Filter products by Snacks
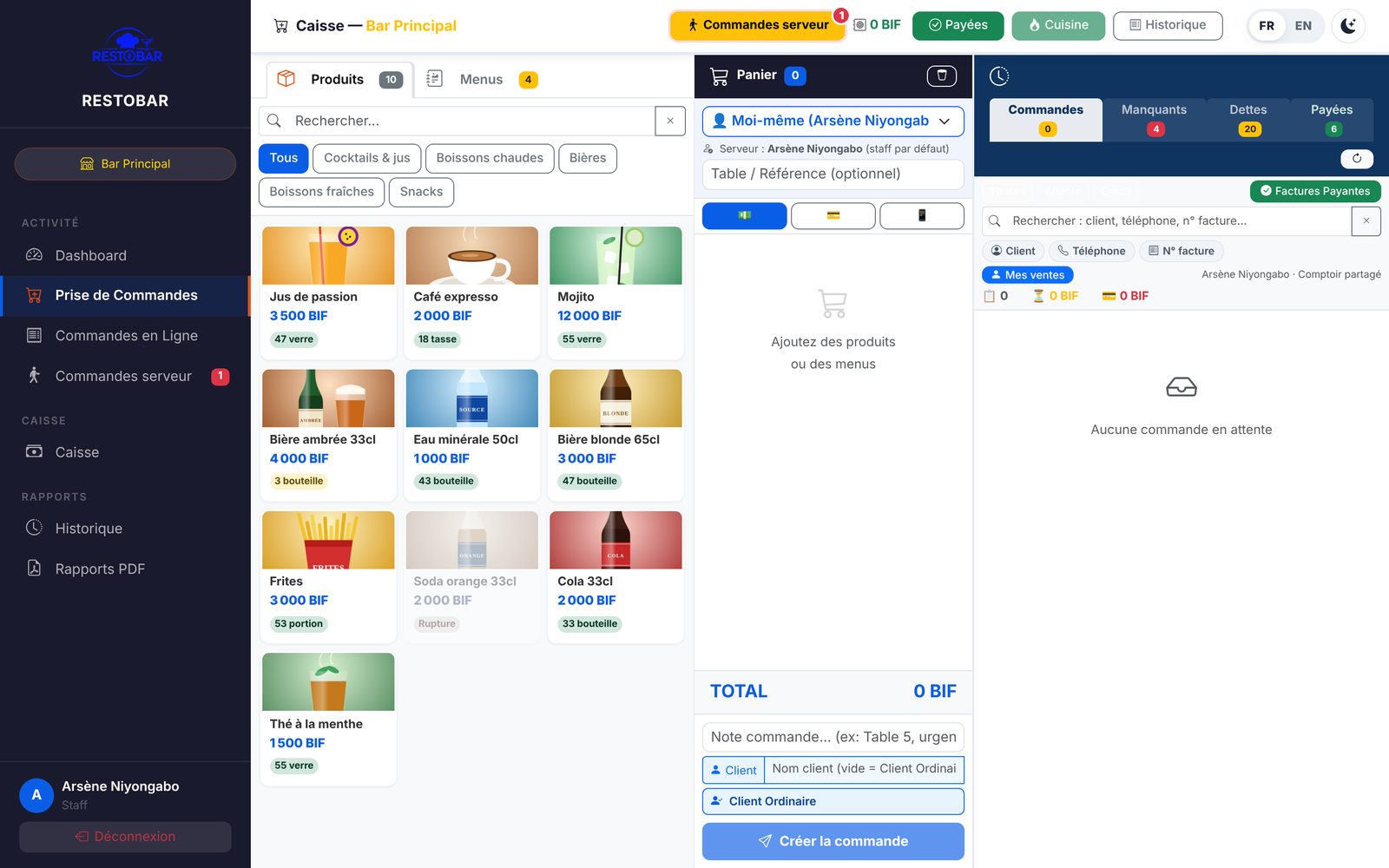1389x868 pixels. (x=421, y=192)
